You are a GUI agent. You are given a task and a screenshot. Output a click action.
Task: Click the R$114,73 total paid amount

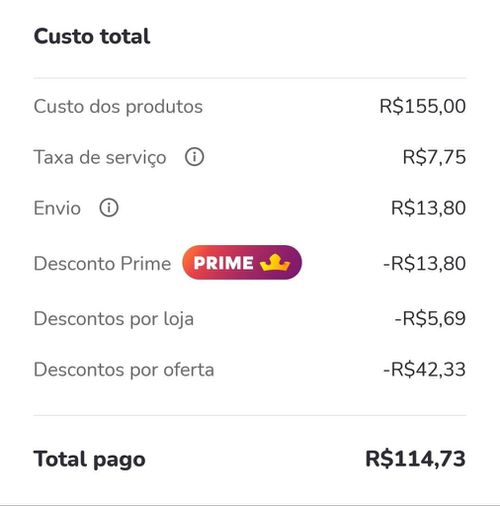tap(415, 459)
